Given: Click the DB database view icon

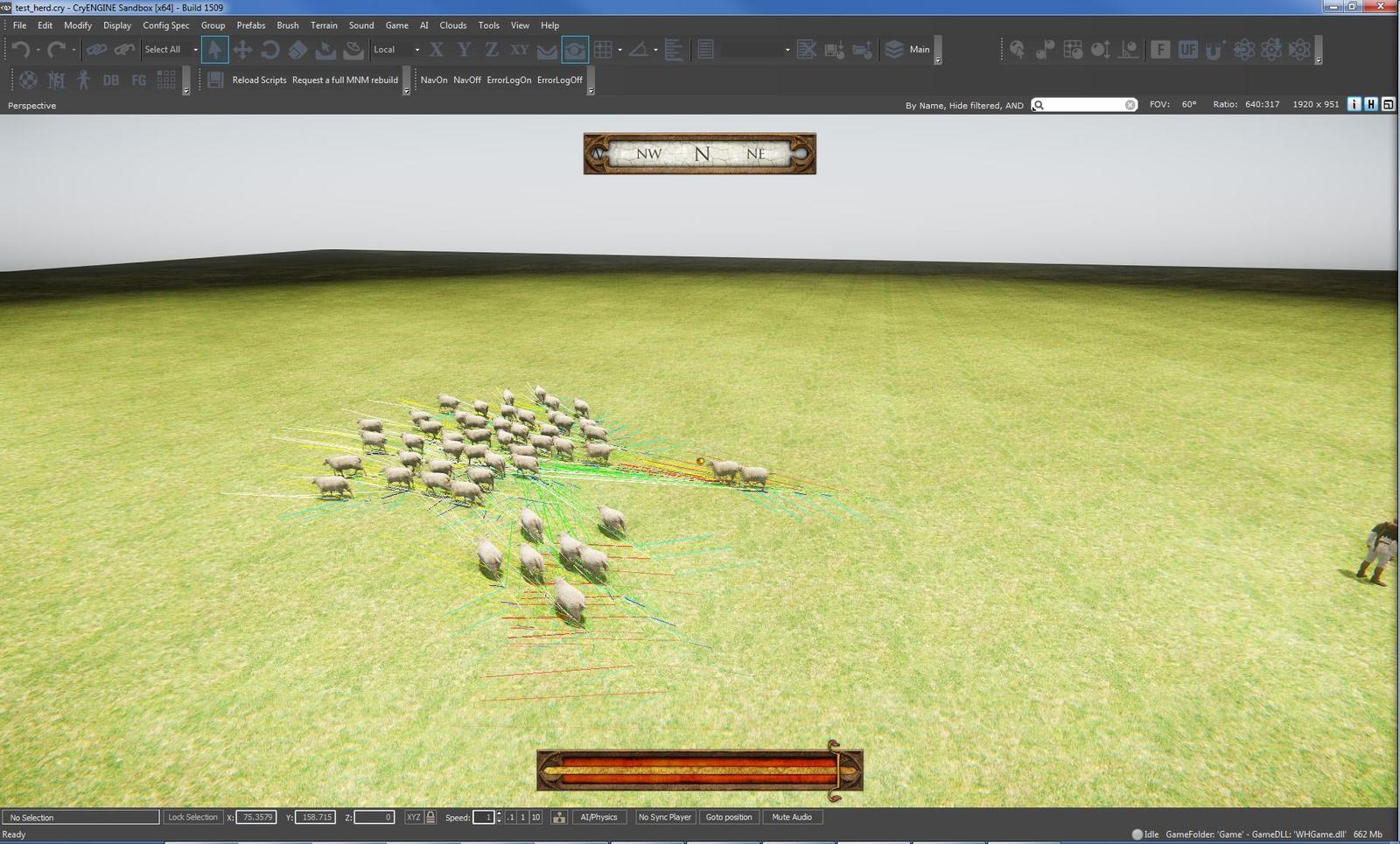Looking at the screenshot, I should [111, 80].
